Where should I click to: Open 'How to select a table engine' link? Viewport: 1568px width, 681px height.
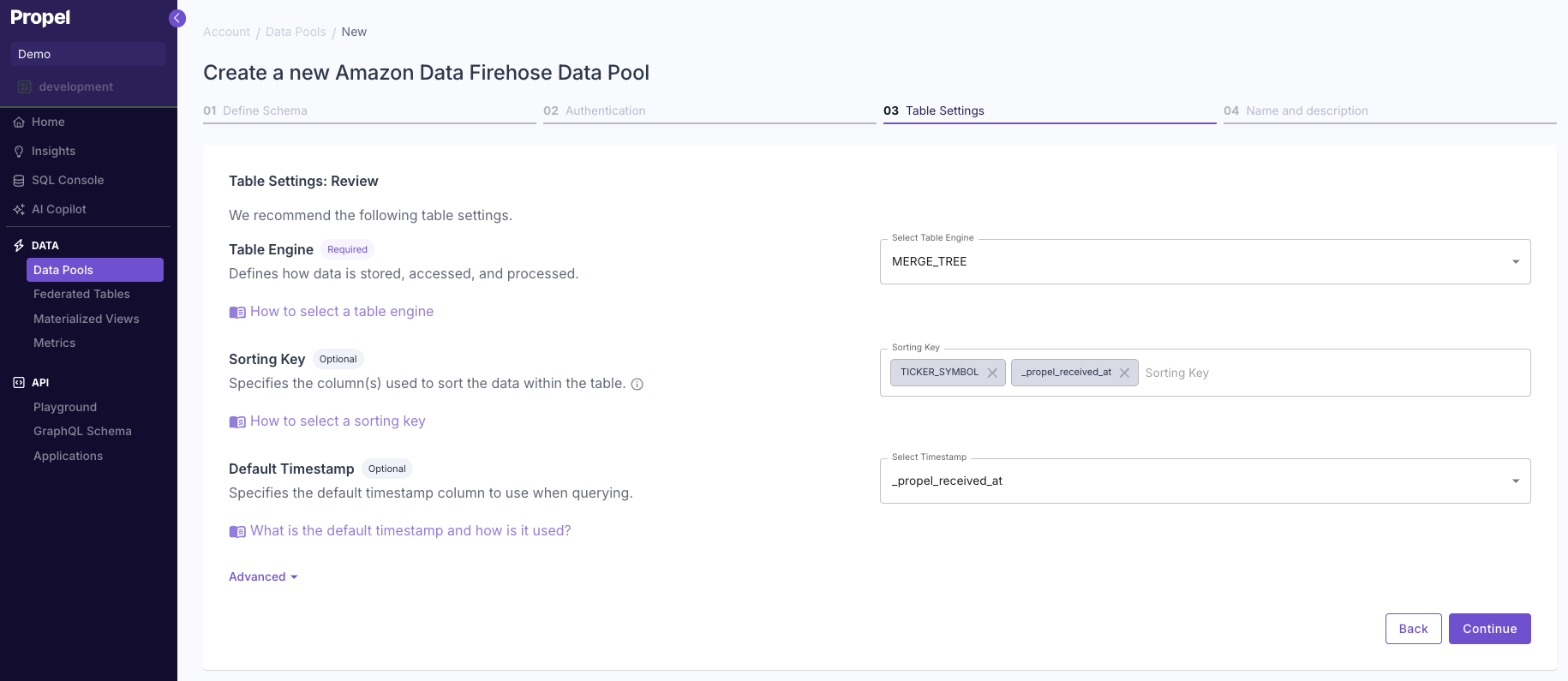(342, 312)
